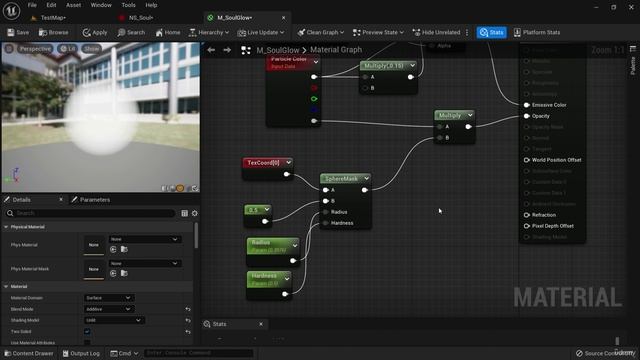The height and width of the screenshot is (360, 640).
Task: Open the viewport Show menu
Action: 91,49
